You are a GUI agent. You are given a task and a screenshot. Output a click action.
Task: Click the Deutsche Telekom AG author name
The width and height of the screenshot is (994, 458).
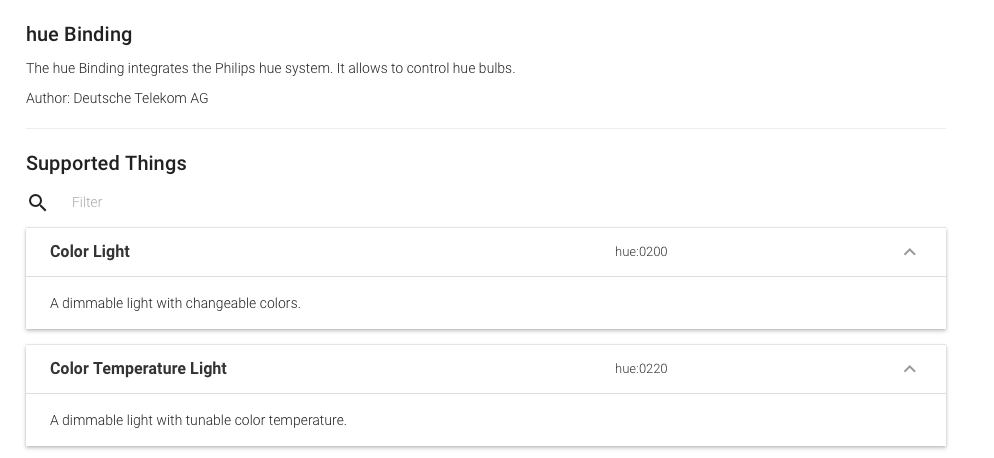(141, 98)
